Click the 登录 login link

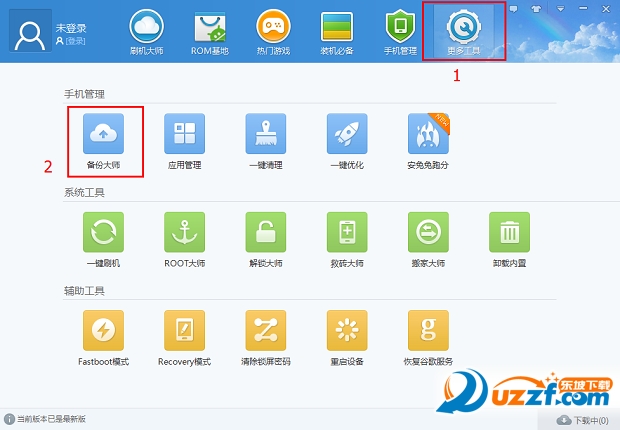point(75,41)
